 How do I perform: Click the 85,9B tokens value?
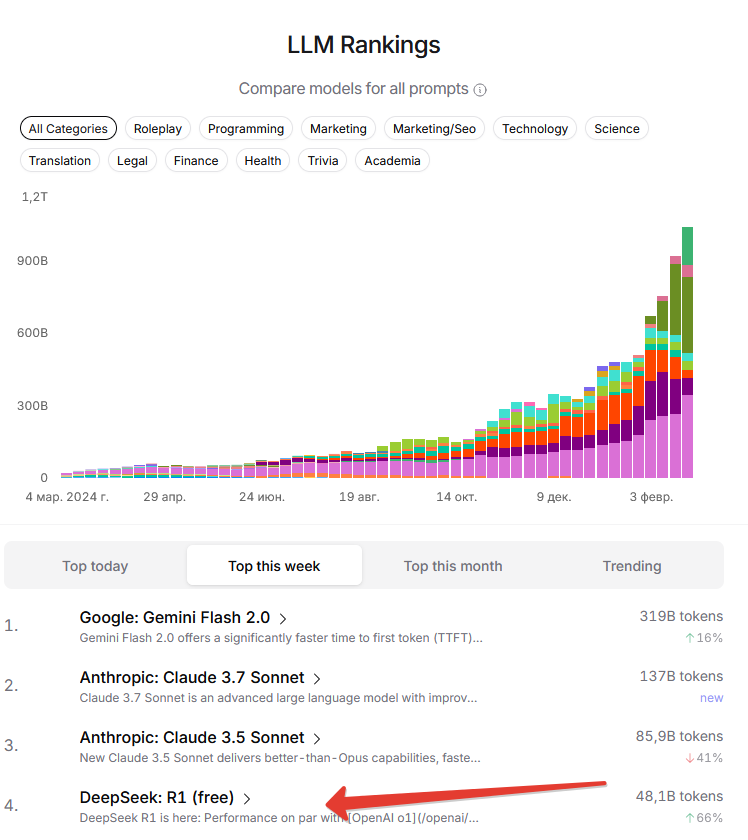coord(679,737)
